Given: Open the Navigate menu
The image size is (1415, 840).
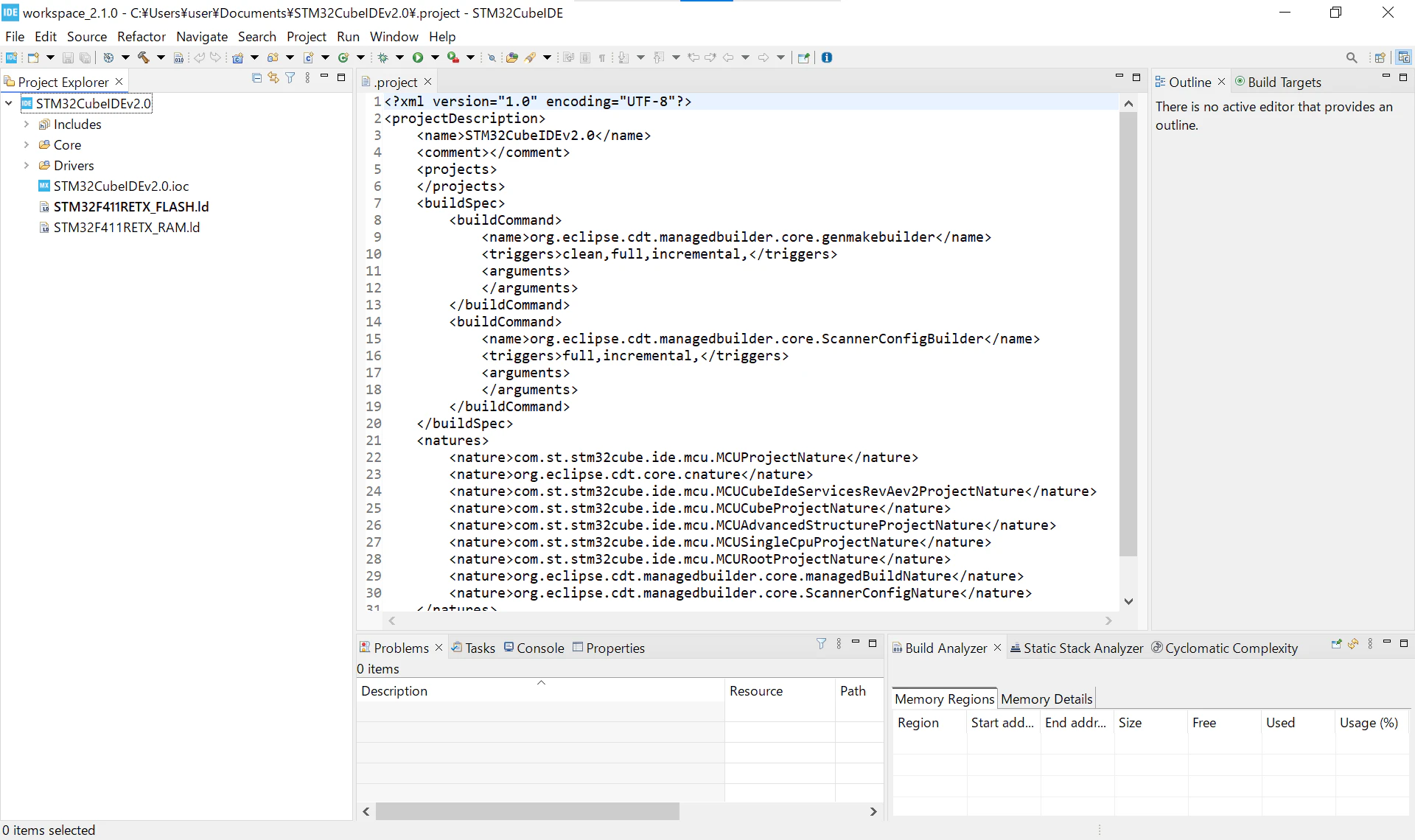Looking at the screenshot, I should (x=202, y=36).
